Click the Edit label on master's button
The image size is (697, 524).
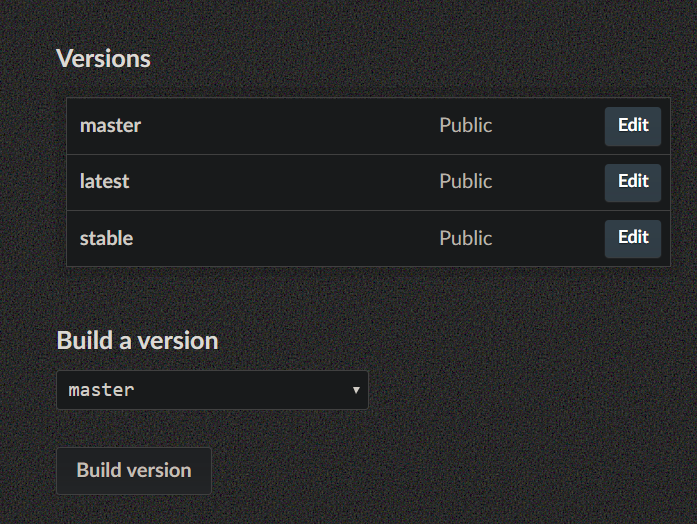point(633,125)
